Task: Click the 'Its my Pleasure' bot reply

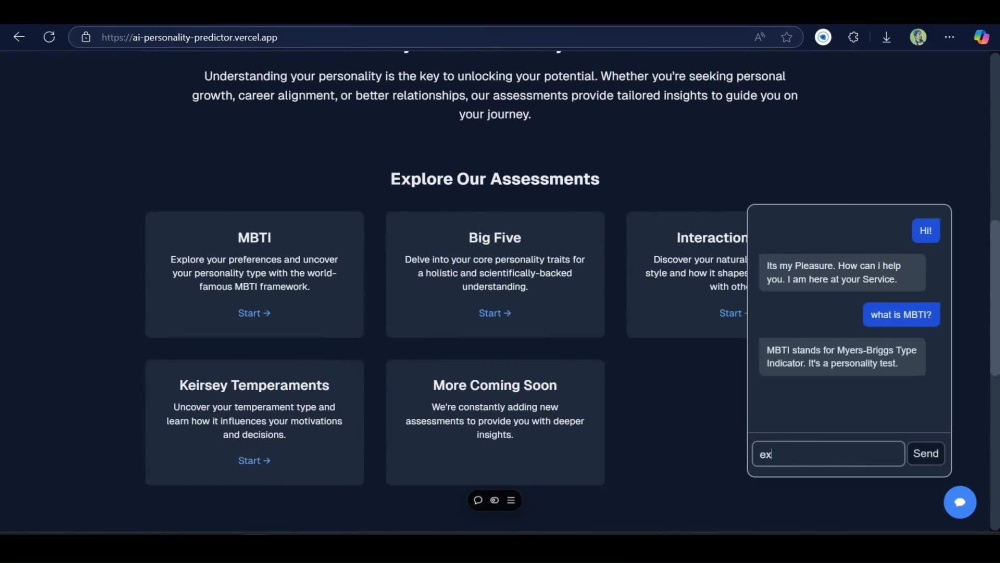Action: 841,272
